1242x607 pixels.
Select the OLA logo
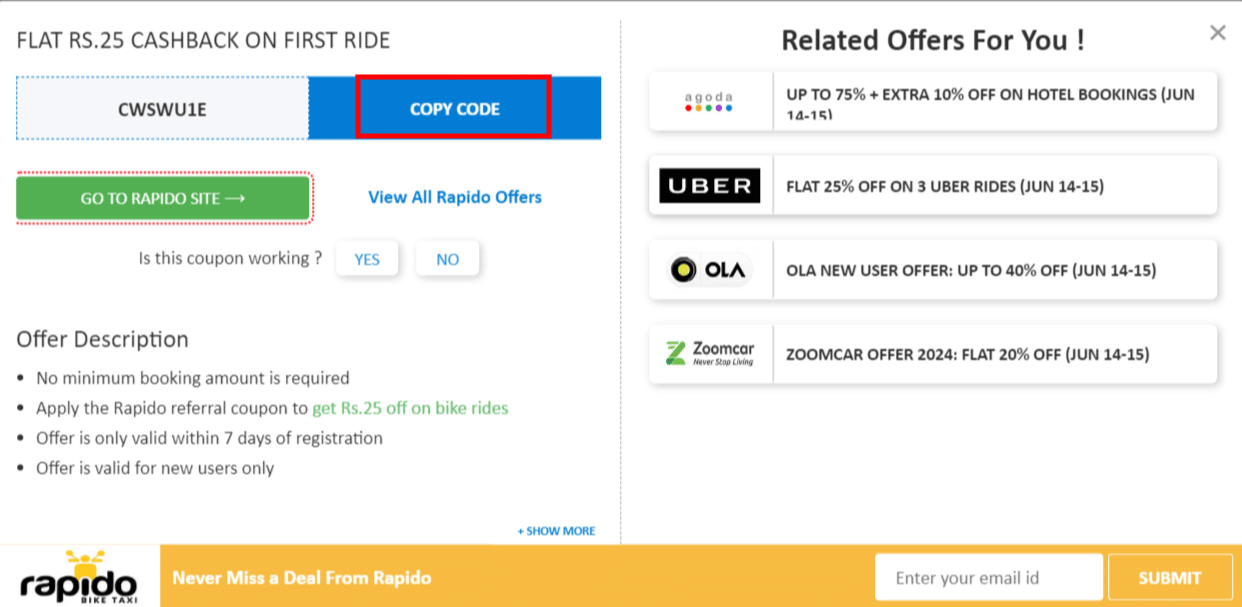click(x=710, y=269)
